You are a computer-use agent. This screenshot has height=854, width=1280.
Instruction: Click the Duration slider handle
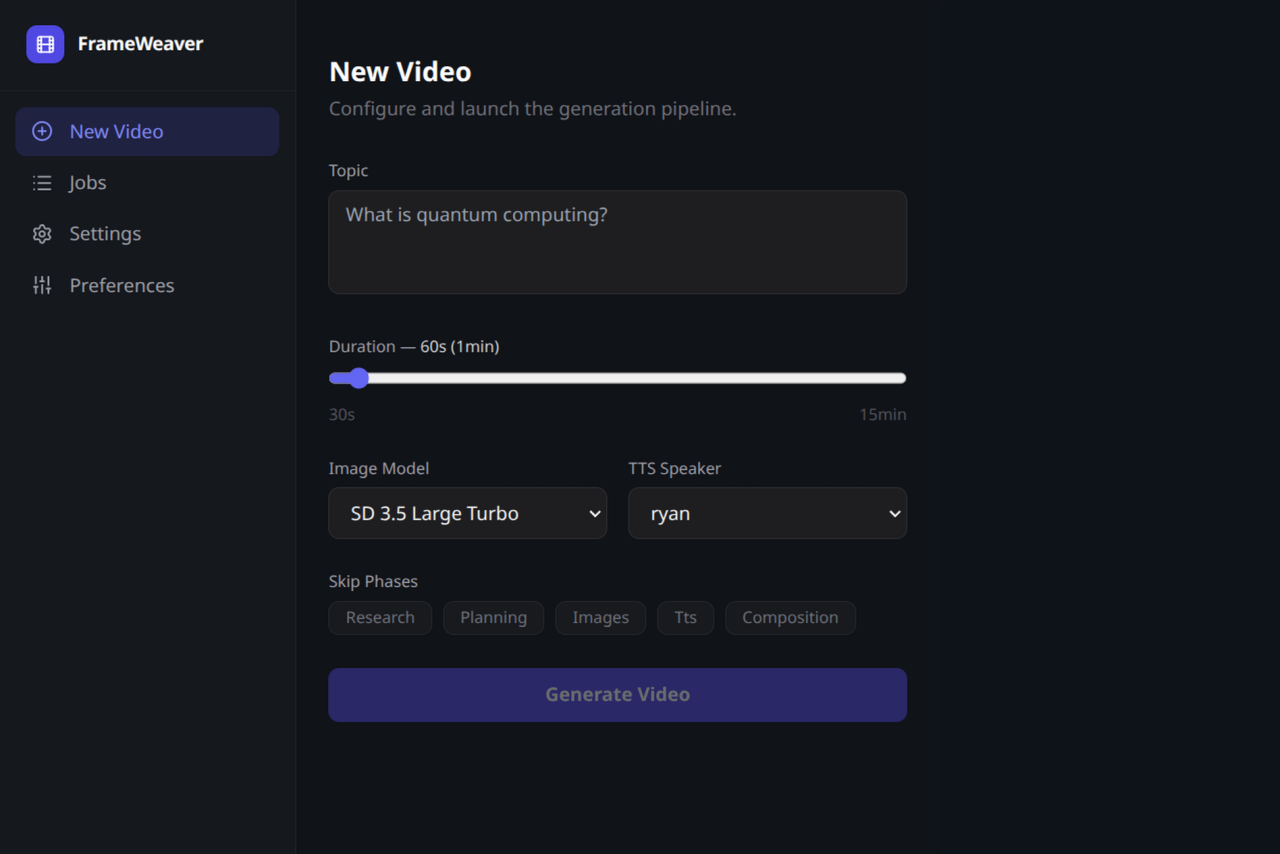coord(359,378)
